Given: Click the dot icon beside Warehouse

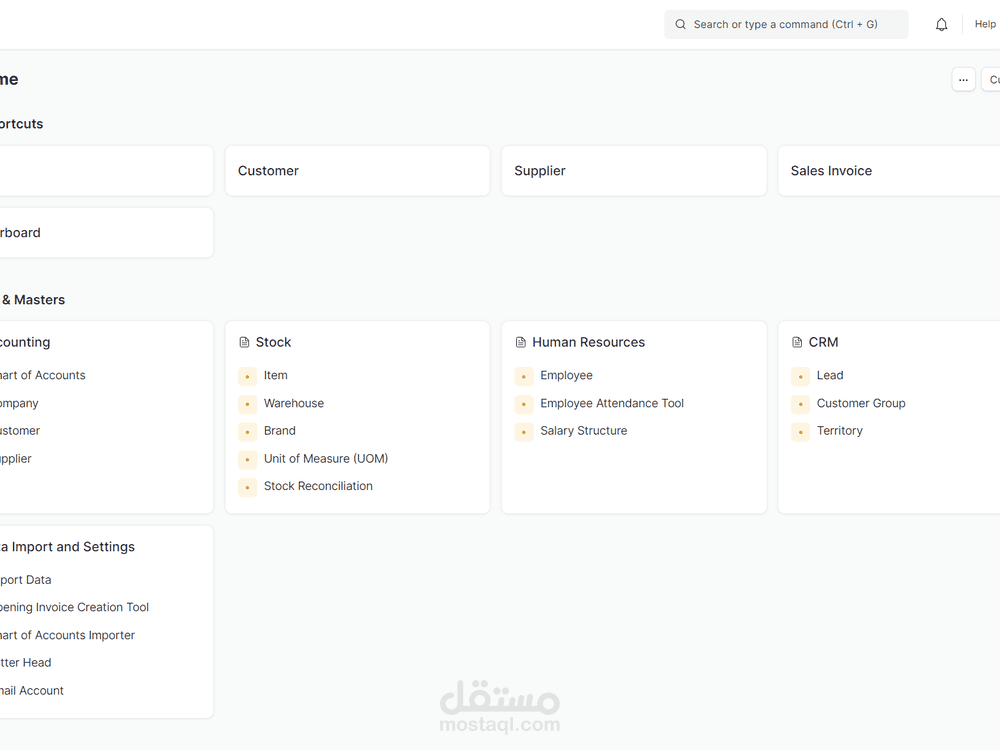Looking at the screenshot, I should coord(247,404).
